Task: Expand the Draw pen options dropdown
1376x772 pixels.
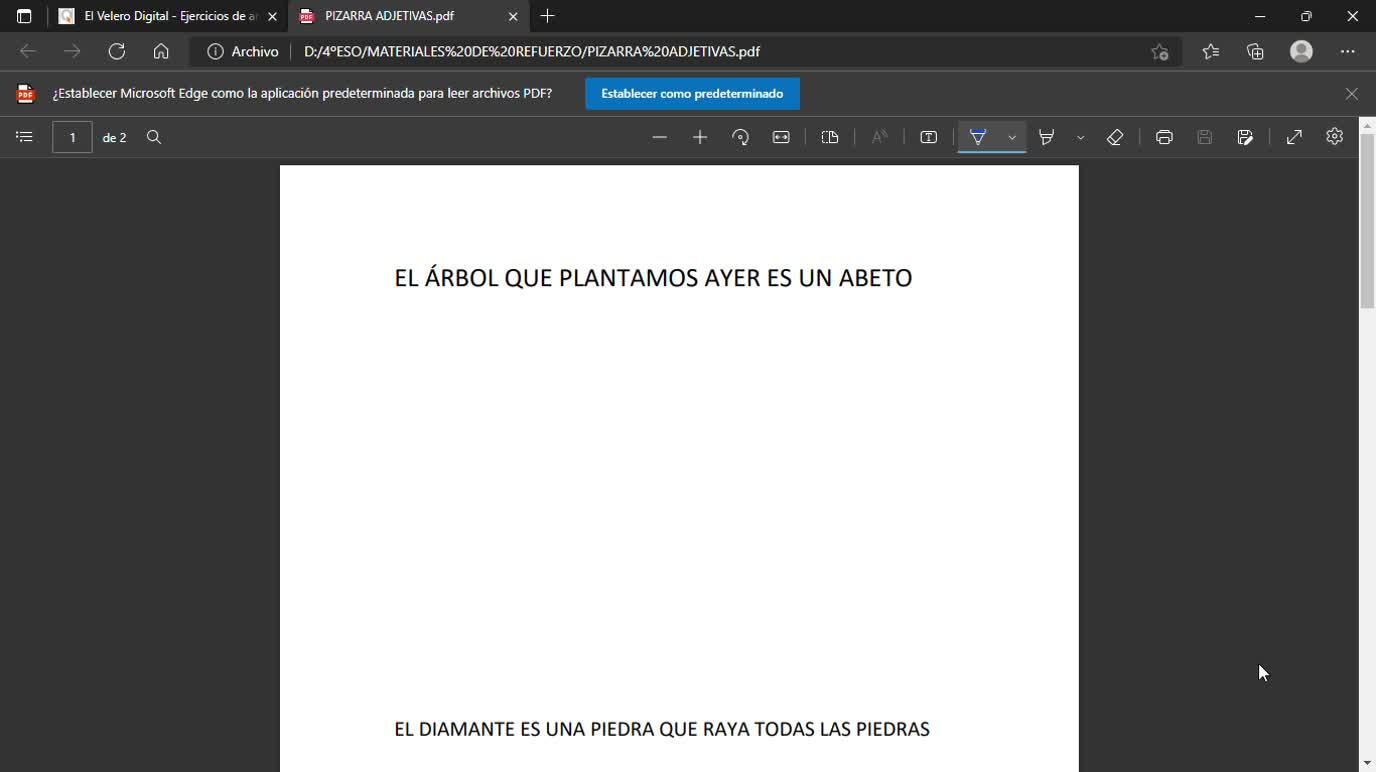Action: pos(1012,137)
